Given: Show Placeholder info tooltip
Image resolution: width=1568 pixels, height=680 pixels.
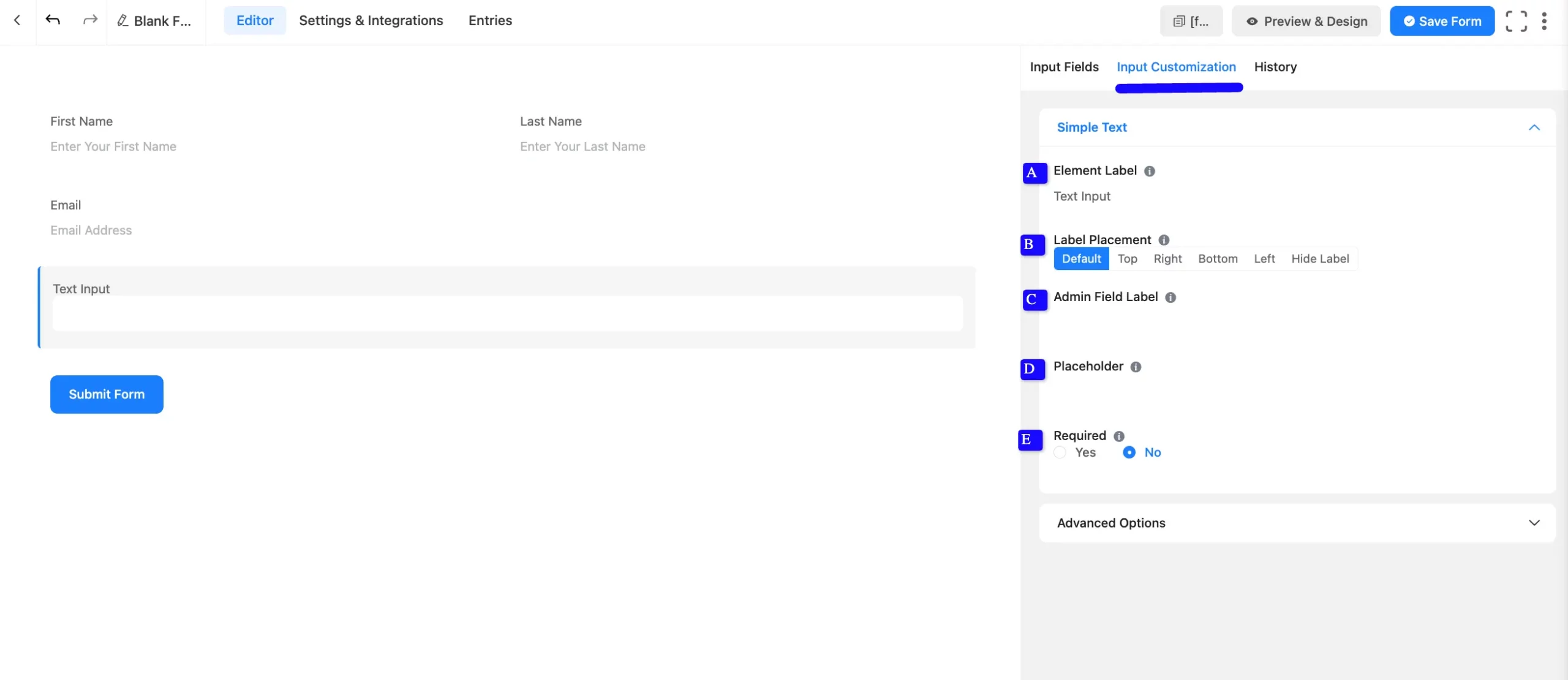Looking at the screenshot, I should [1136, 367].
